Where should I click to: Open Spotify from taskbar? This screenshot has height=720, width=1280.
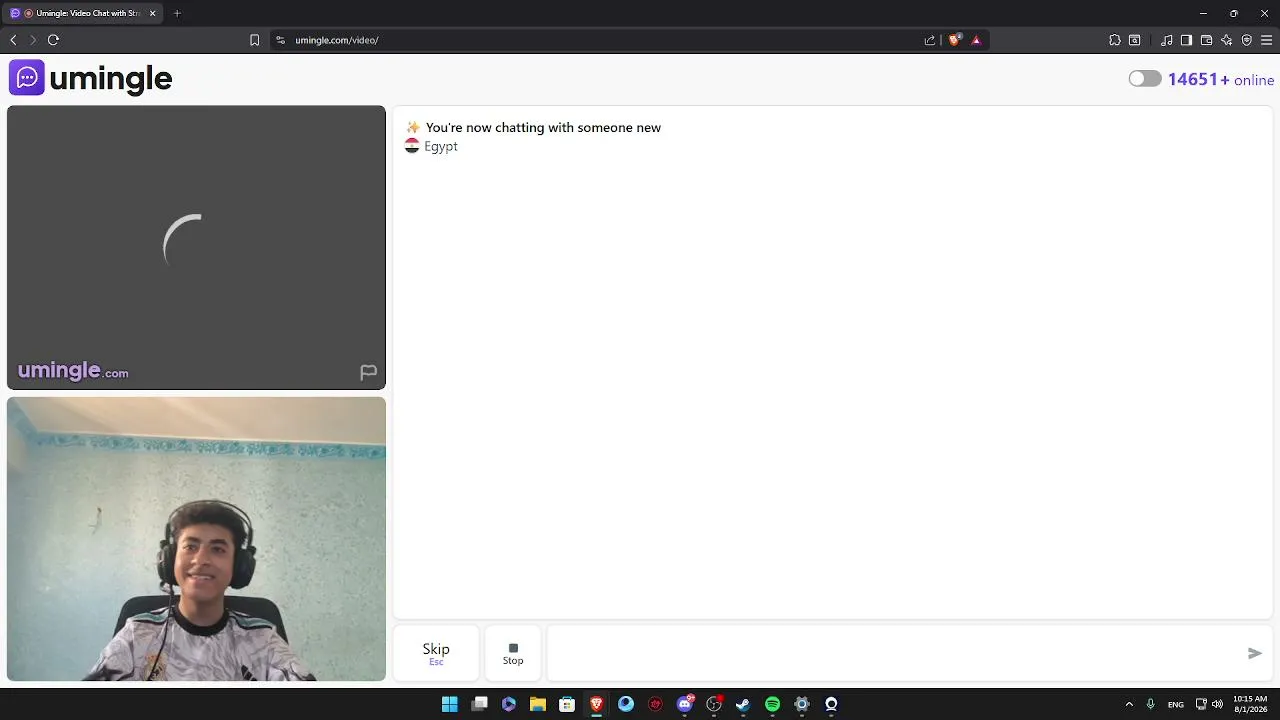[773, 704]
